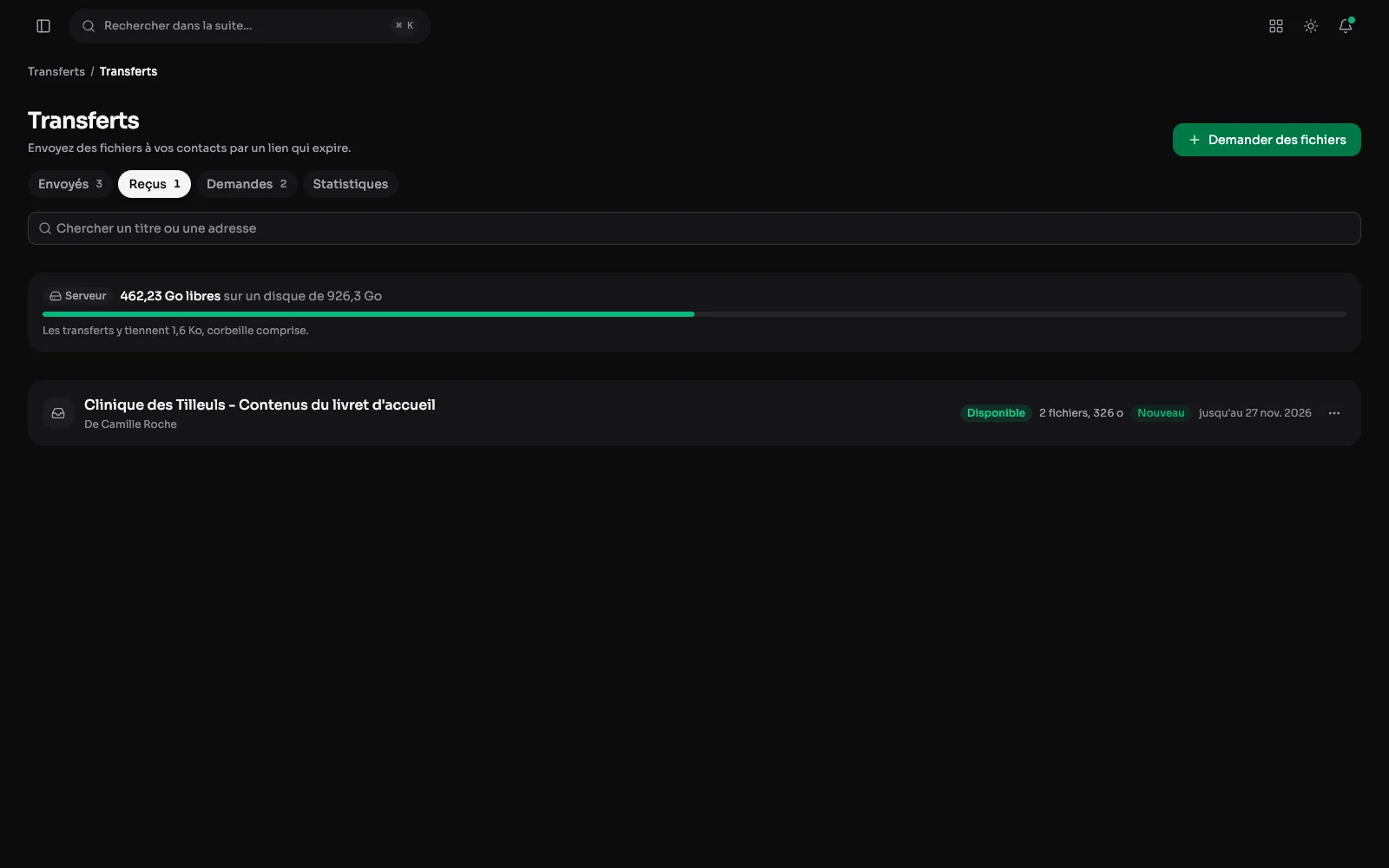Click the disk usage progress bar

point(694,314)
